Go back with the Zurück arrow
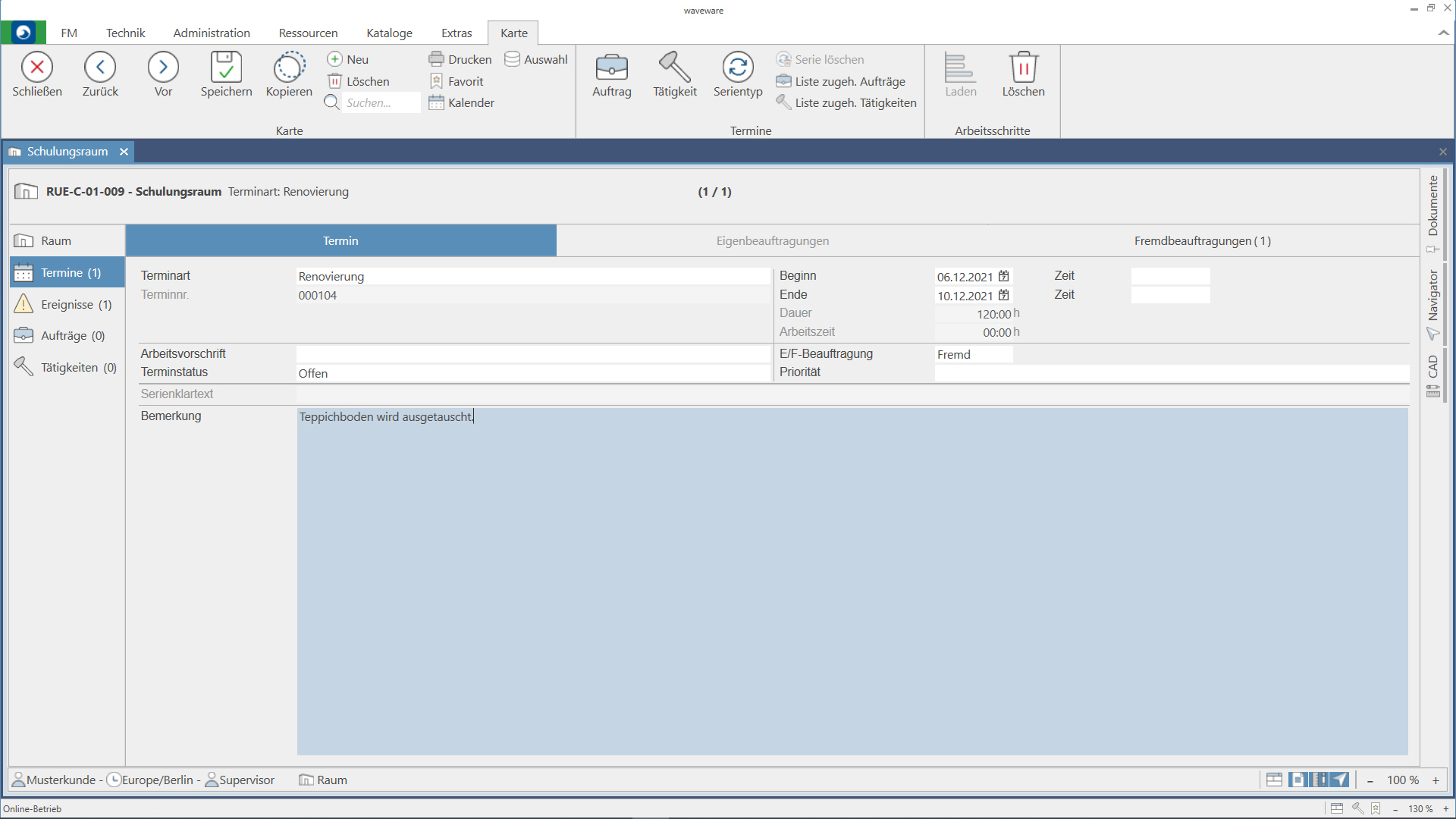 [100, 67]
